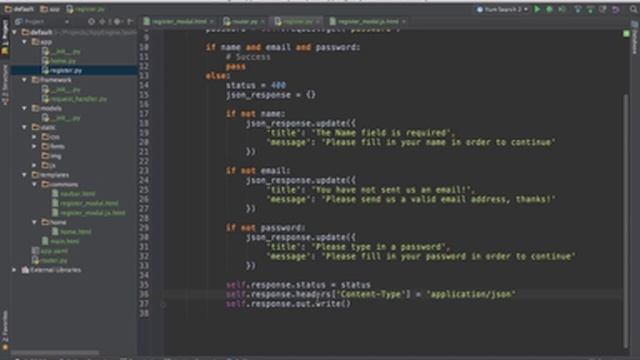Open main.html in templates folder
640x360 pixels.
pos(61,241)
